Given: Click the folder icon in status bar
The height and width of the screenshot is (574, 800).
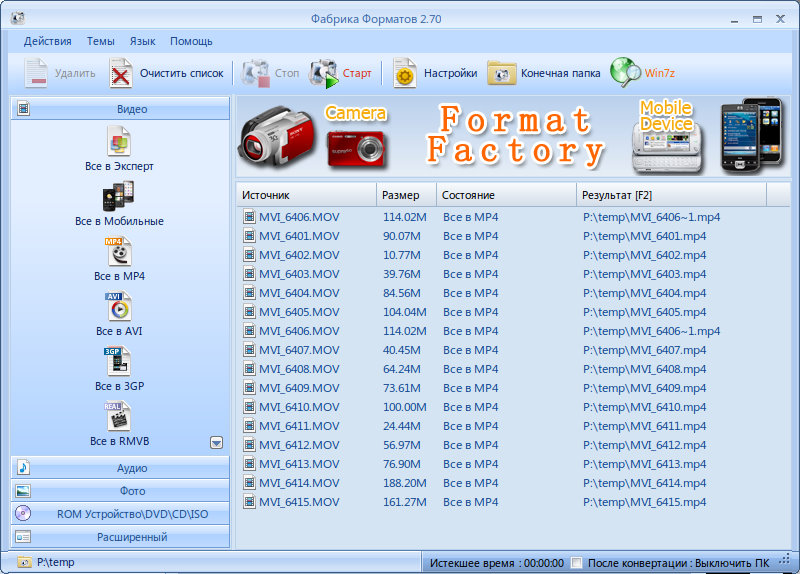Looking at the screenshot, I should 24,562.
